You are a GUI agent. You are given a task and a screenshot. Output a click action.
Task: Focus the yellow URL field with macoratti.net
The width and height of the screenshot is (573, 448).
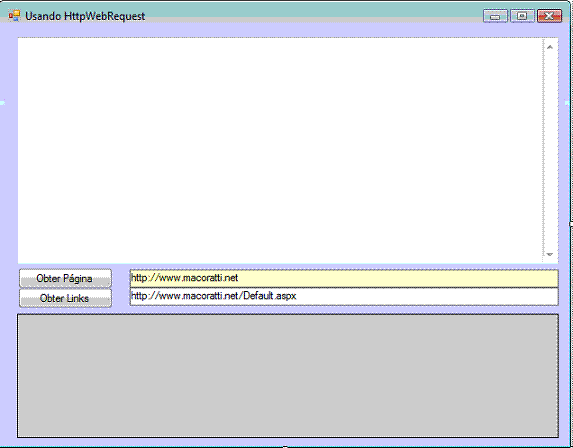click(344, 278)
